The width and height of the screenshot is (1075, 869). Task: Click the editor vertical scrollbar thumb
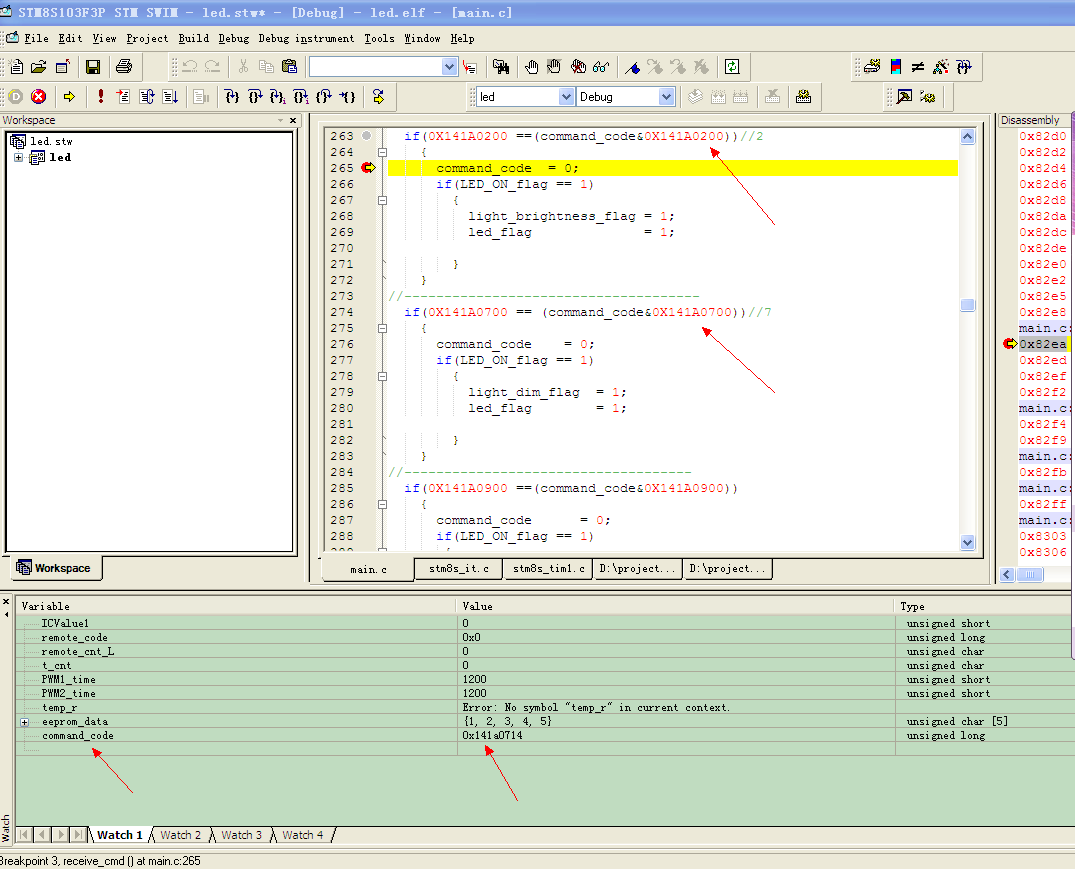coord(967,305)
